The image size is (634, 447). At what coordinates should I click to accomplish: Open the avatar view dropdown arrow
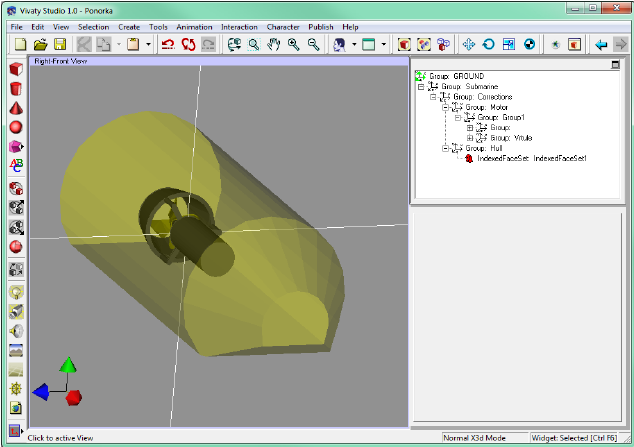pos(354,44)
